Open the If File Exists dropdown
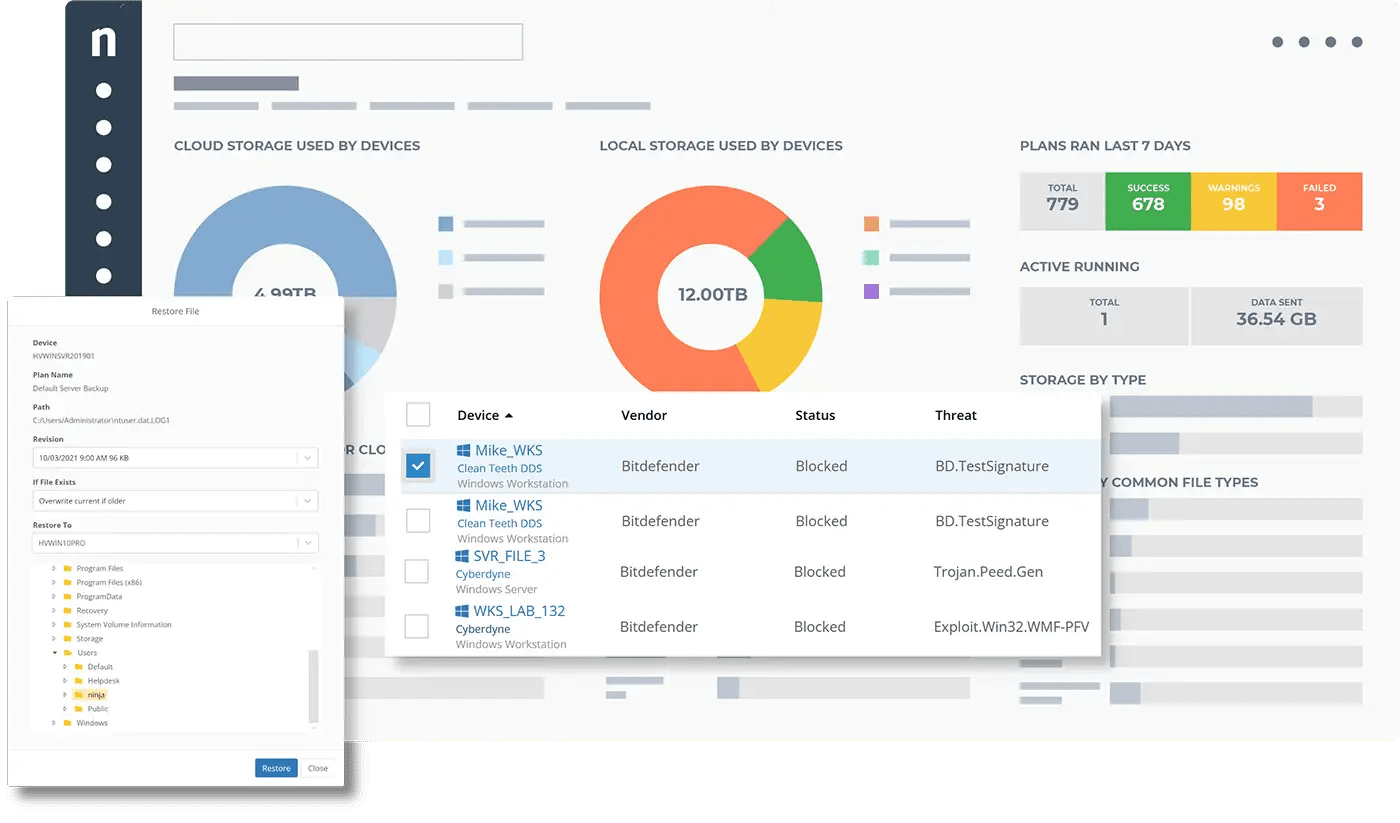1400x823 pixels. click(x=308, y=500)
